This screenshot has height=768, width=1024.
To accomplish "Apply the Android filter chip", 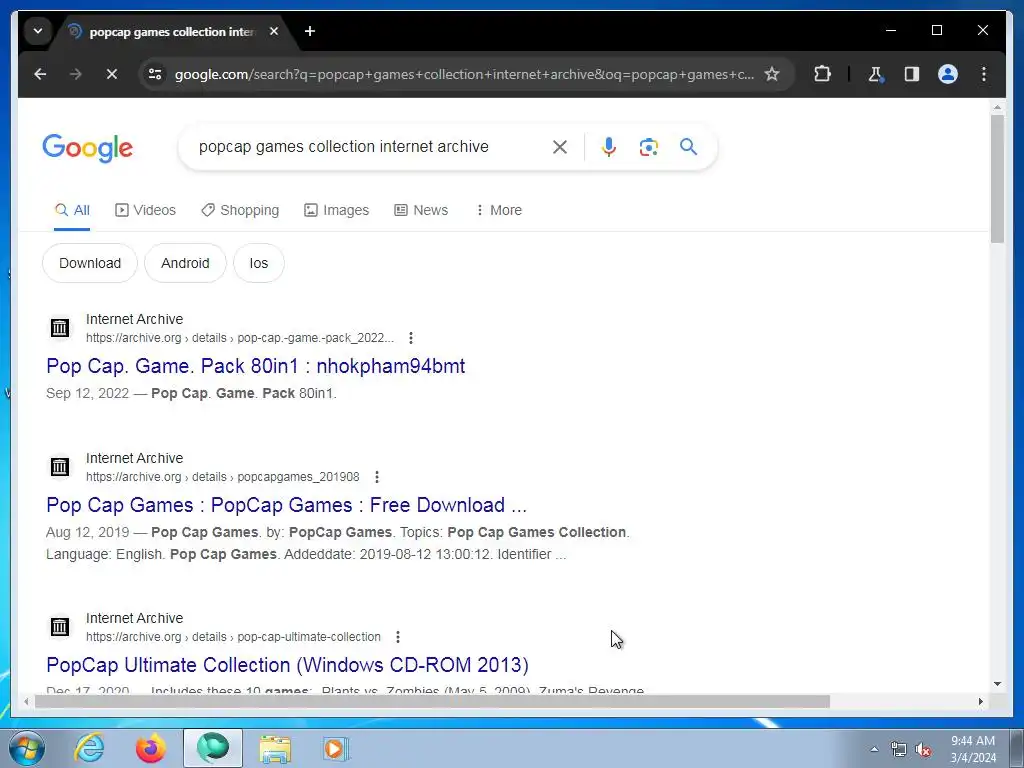I will (x=185, y=263).
